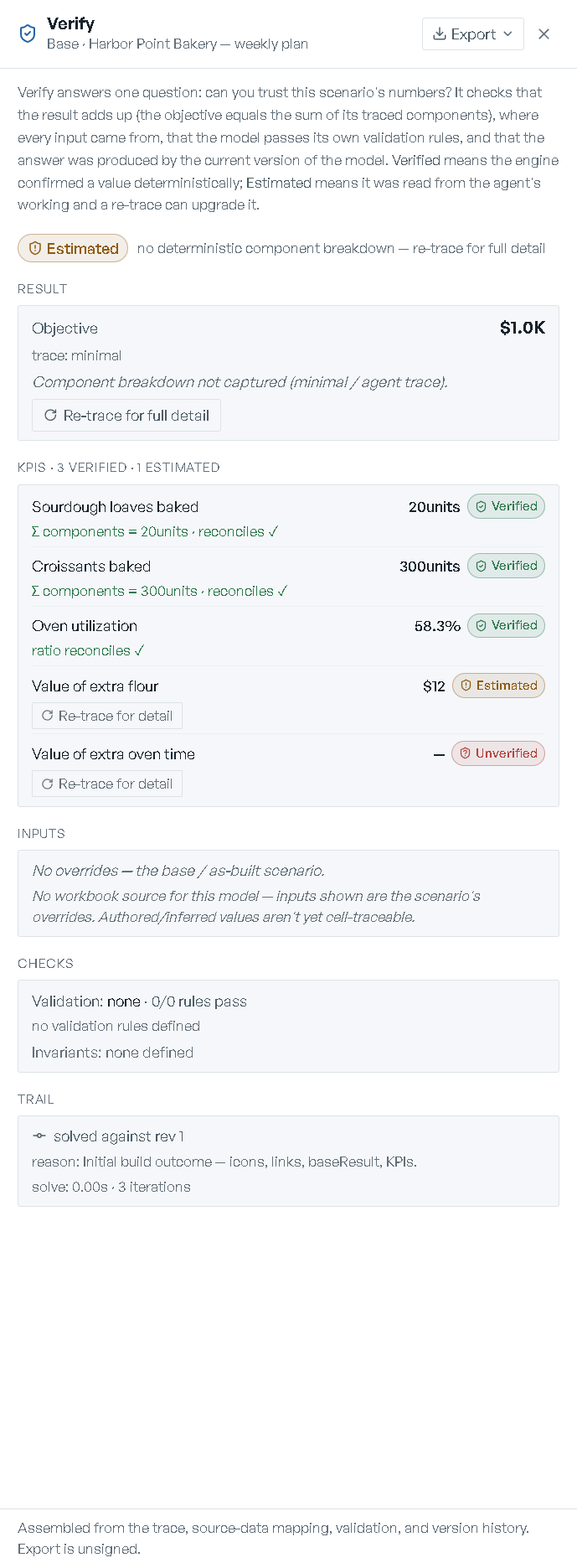The height and width of the screenshot is (1568, 577).
Task: Click Estimated badge for Value of extra flour
Action: click(498, 686)
